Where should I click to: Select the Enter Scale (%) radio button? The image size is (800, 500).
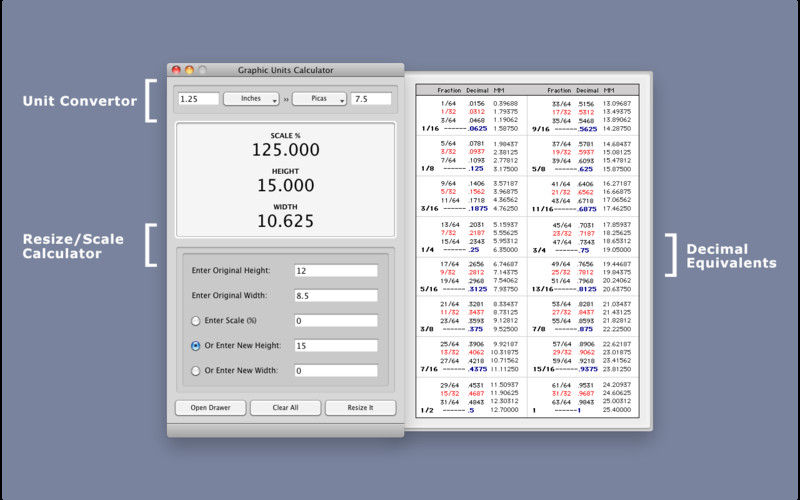(195, 321)
